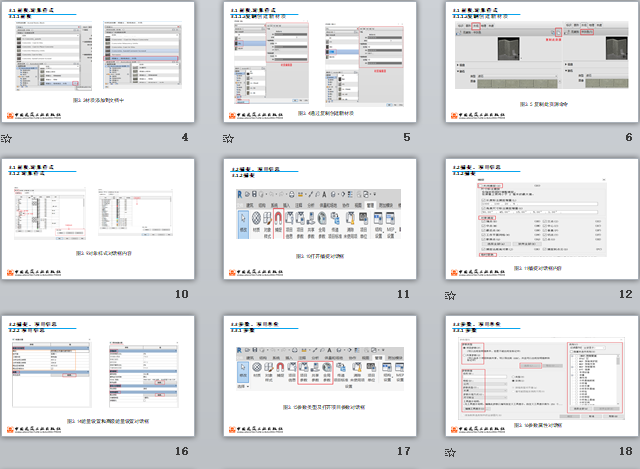Click slide number label 17
The image size is (640, 469).
click(x=403, y=451)
